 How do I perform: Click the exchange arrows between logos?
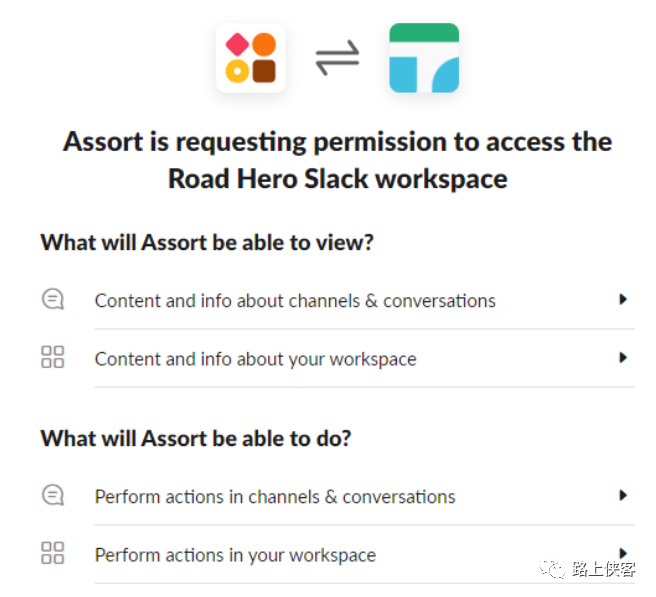tap(337, 59)
